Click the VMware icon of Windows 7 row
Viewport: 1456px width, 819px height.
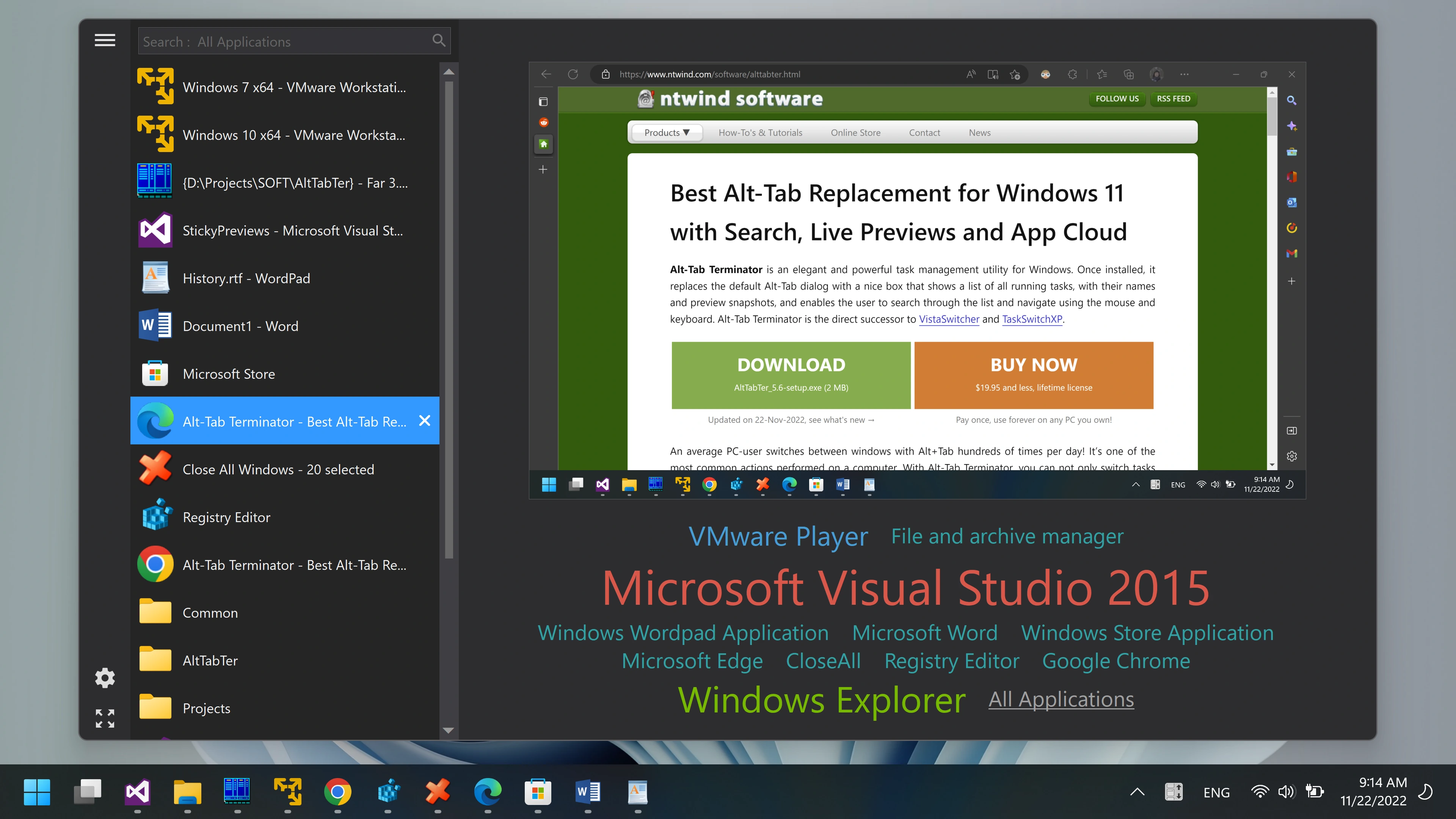coord(155,86)
